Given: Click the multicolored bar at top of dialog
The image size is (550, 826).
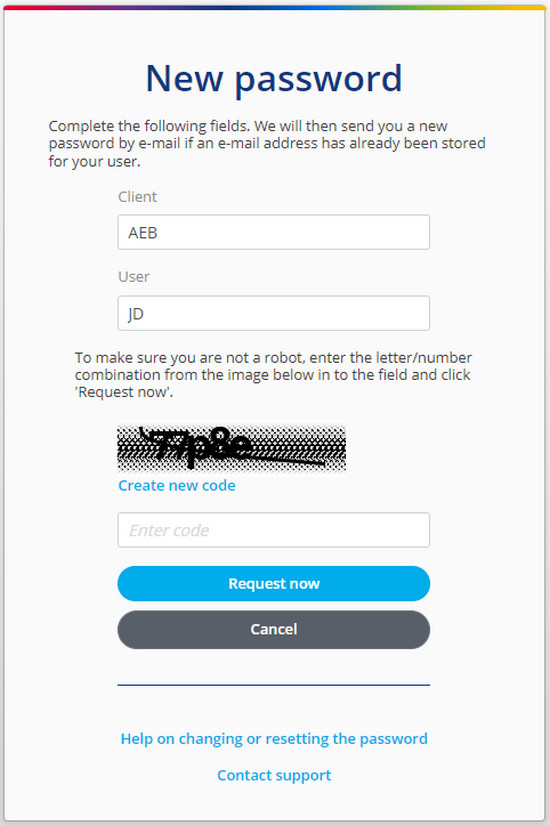Looking at the screenshot, I should 274,7.
